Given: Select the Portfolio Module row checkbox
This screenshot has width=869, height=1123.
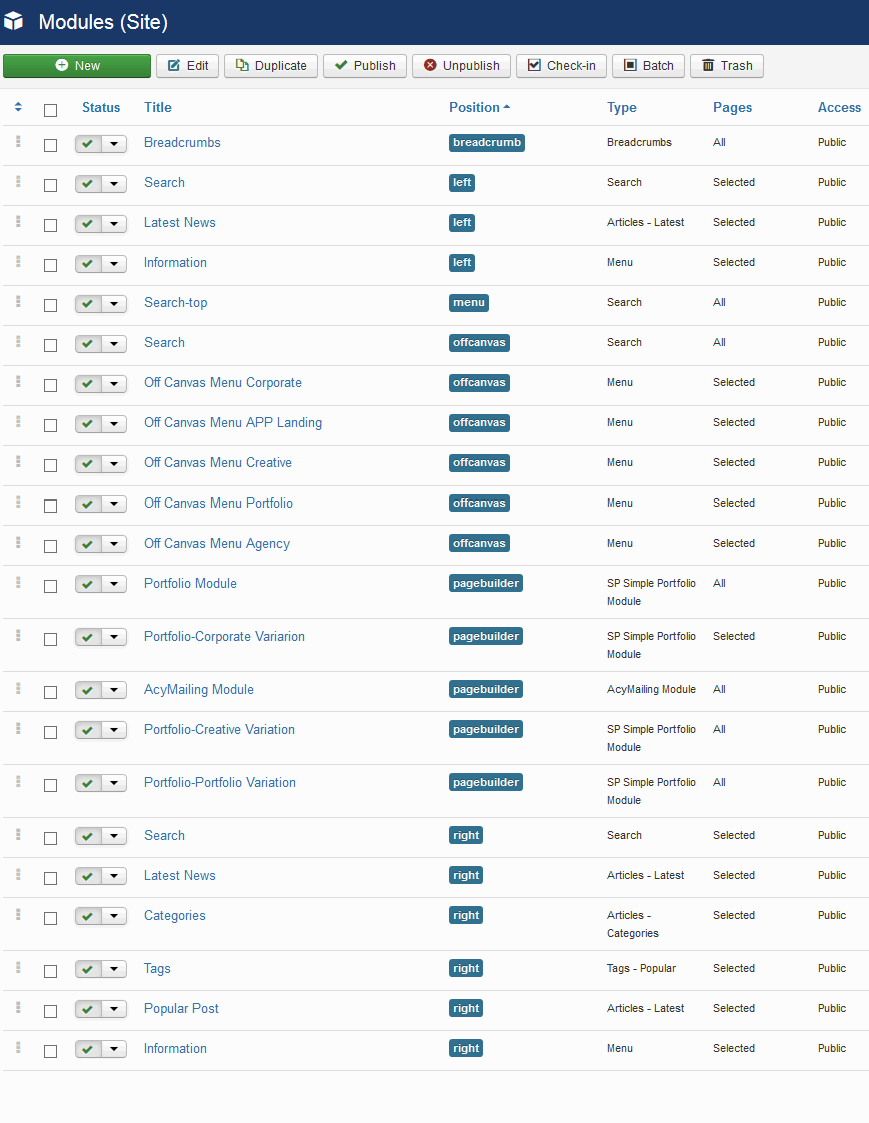Looking at the screenshot, I should coord(50,586).
